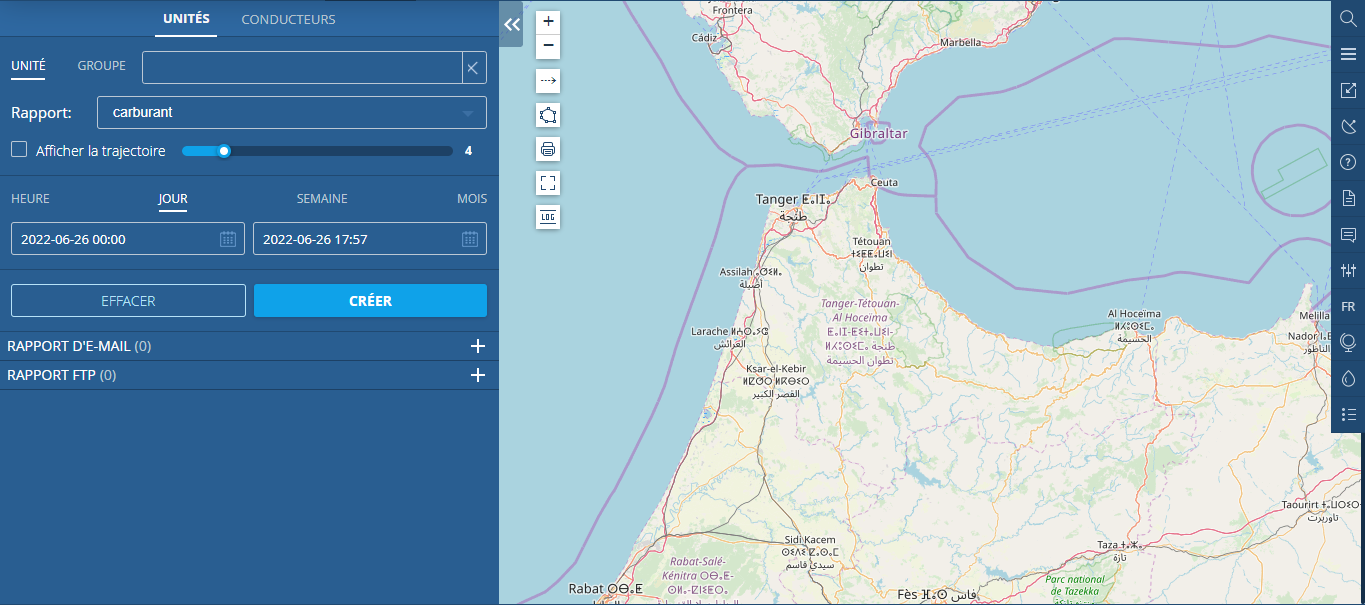Zoom in on the map
Image resolution: width=1365 pixels, height=605 pixels.
coord(548,21)
